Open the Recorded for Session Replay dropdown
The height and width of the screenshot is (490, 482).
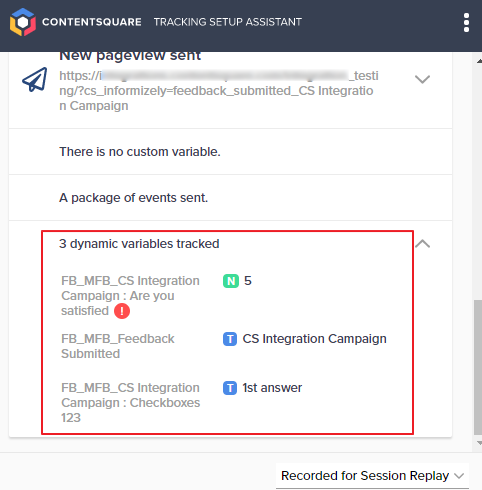point(372,476)
